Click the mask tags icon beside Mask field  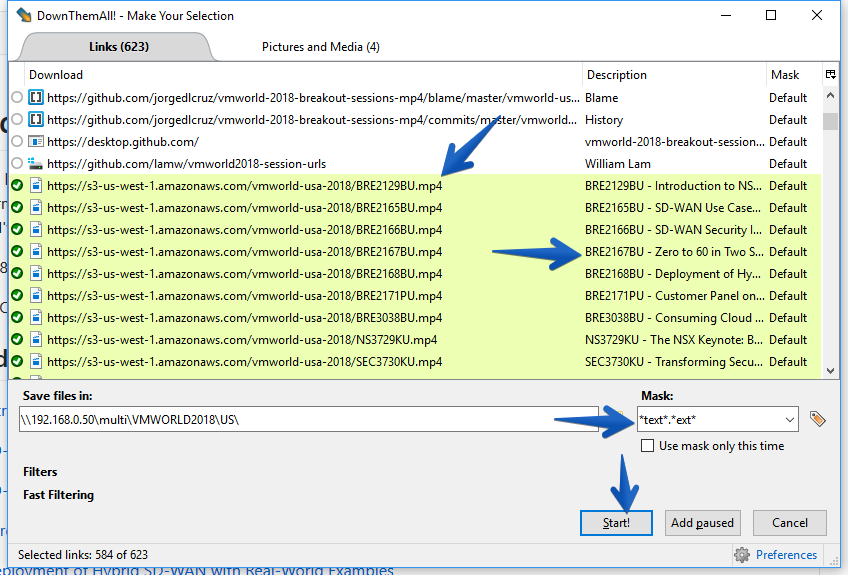click(817, 419)
